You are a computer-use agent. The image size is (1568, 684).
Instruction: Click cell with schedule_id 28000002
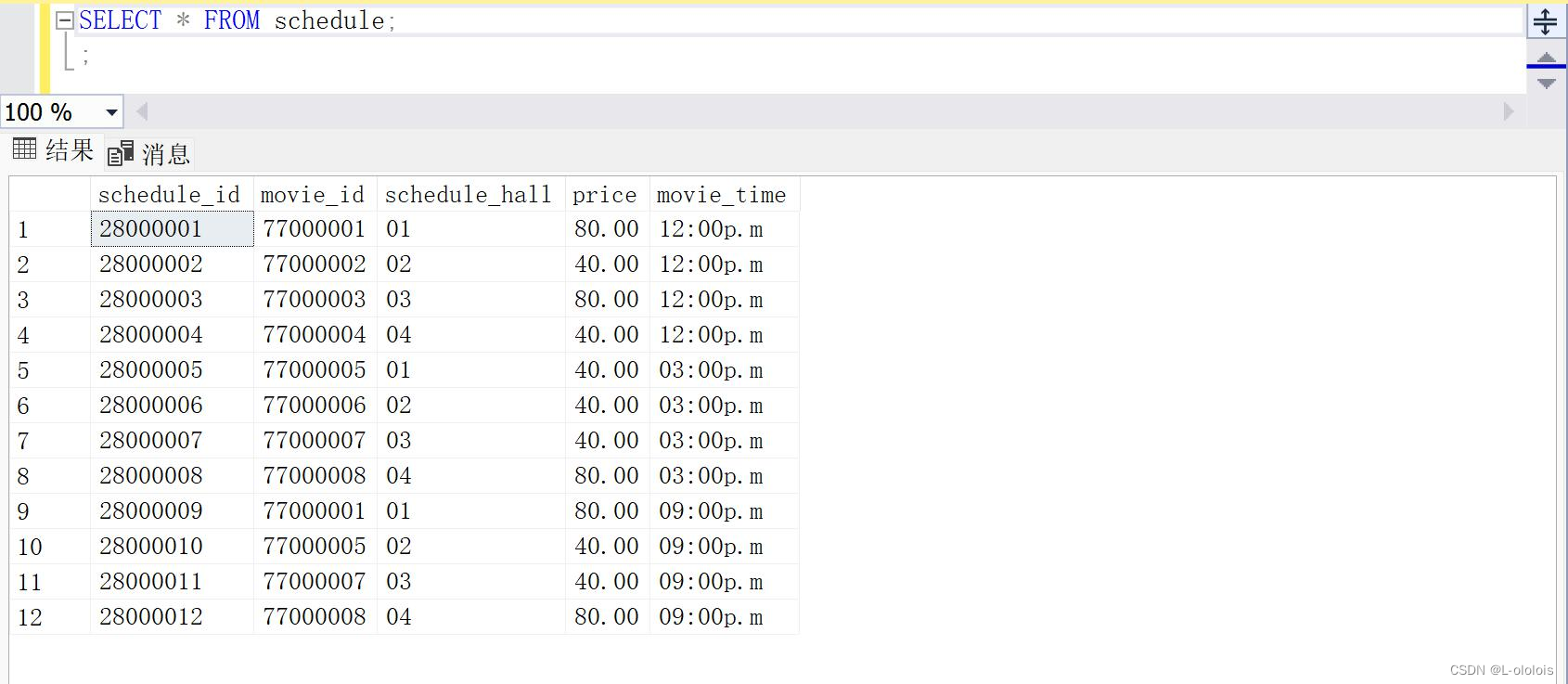coord(172,265)
